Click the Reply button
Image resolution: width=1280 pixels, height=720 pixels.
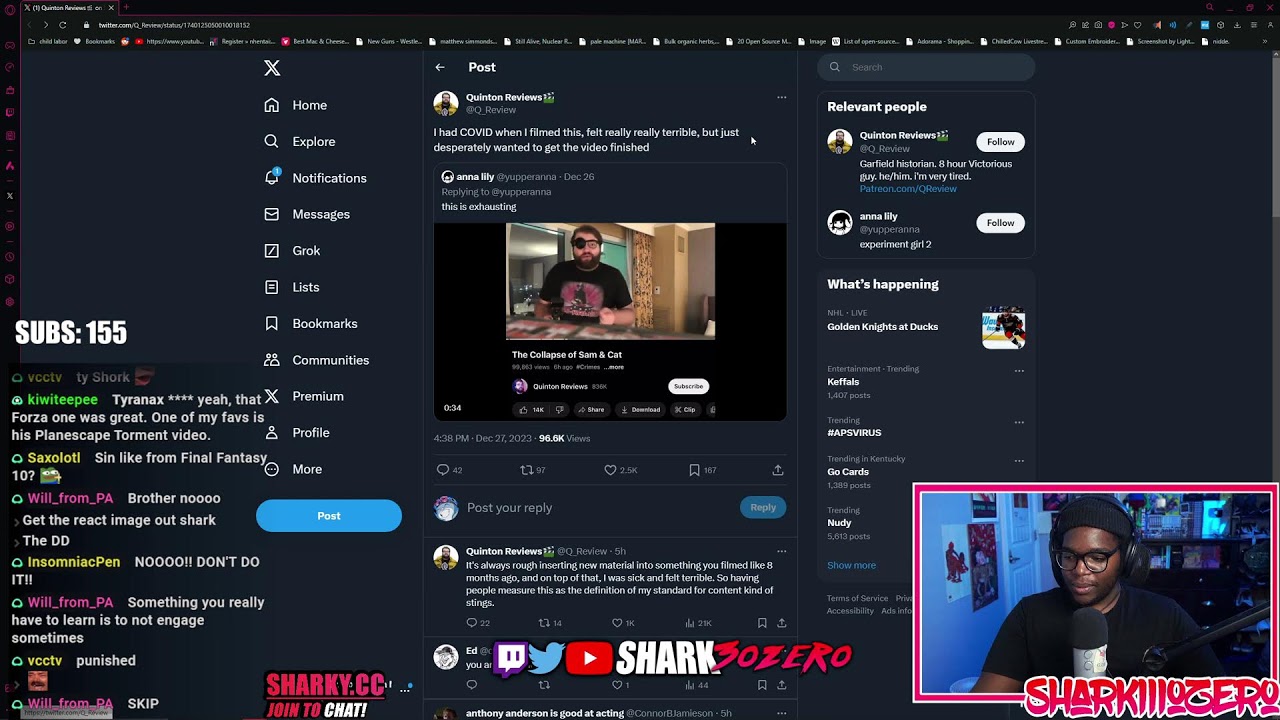click(x=763, y=508)
